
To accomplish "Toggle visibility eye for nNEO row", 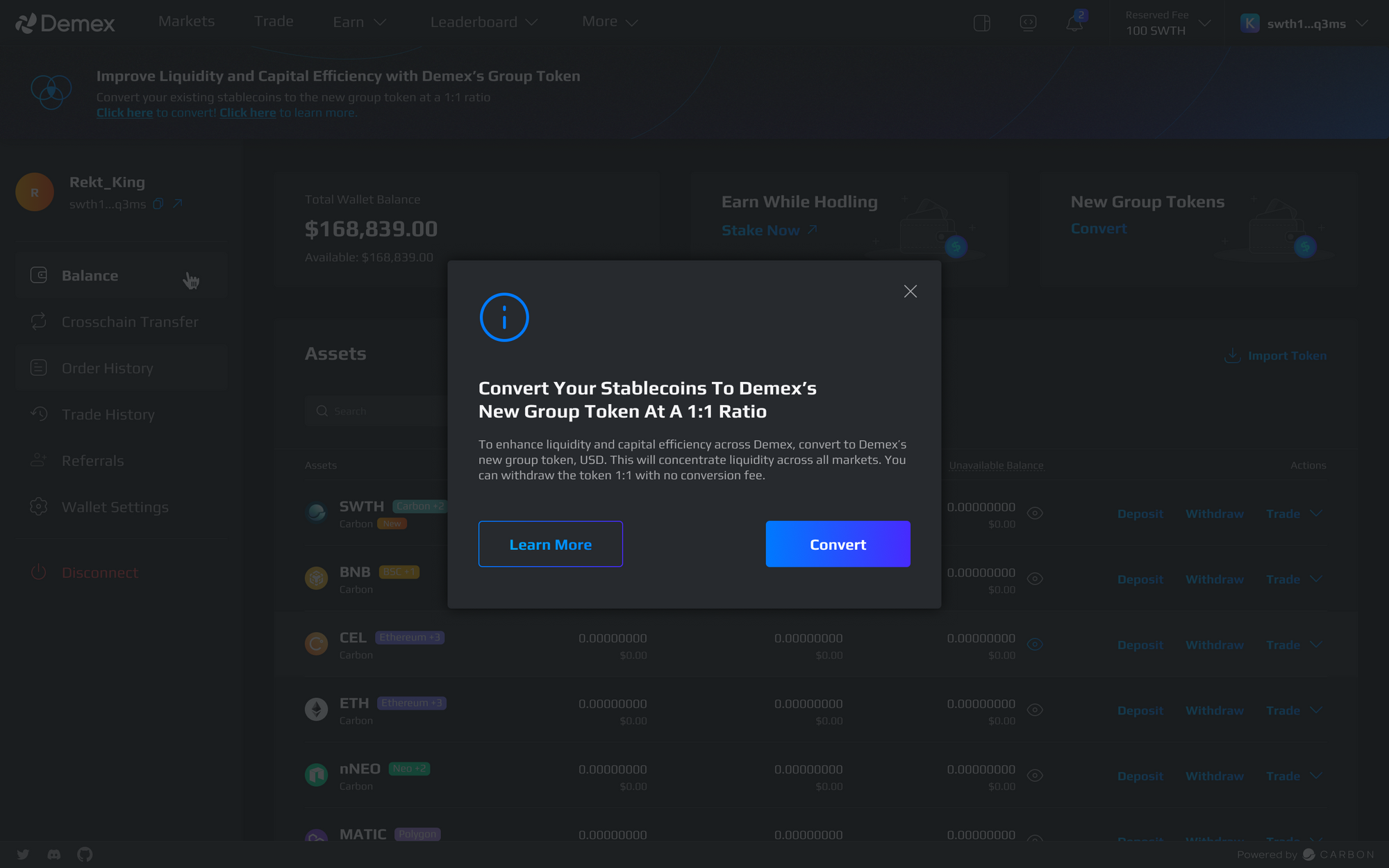I will coord(1035,776).
